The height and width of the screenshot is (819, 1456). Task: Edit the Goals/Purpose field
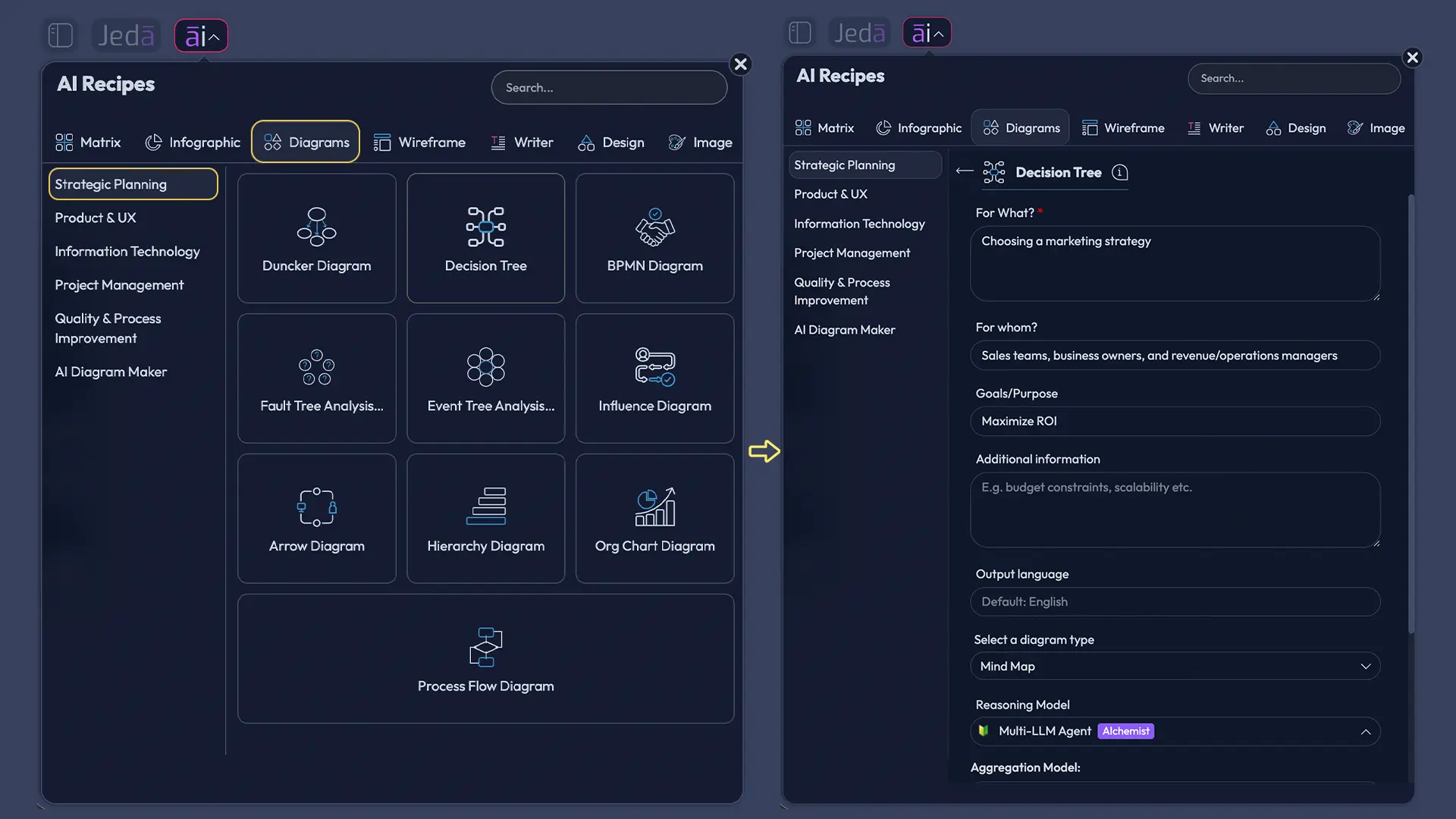[x=1175, y=421]
